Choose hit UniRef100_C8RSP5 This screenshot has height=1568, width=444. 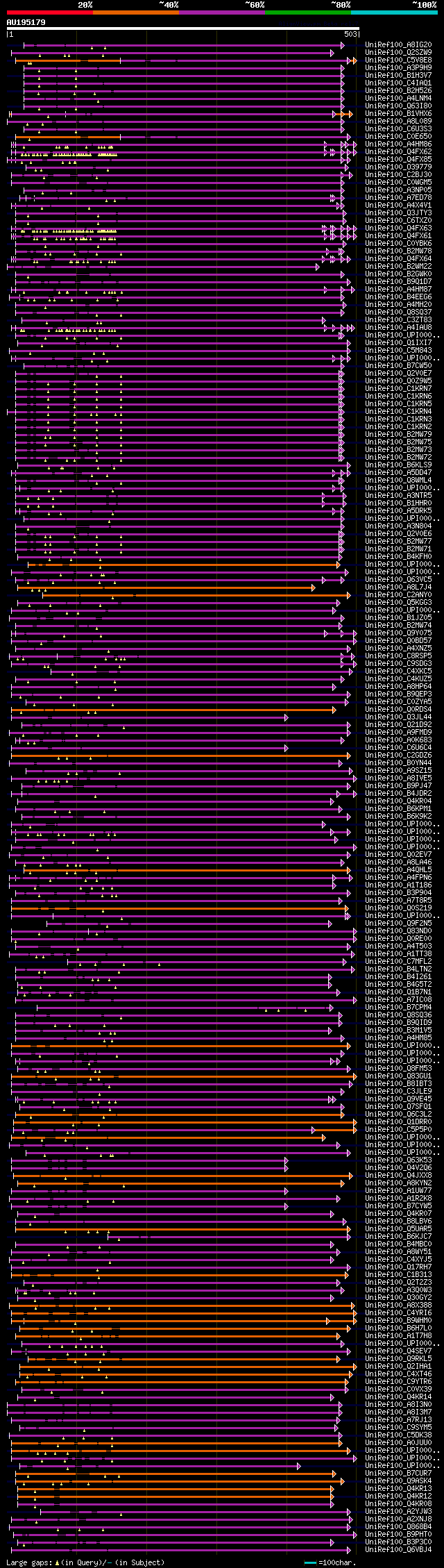pos(398,656)
